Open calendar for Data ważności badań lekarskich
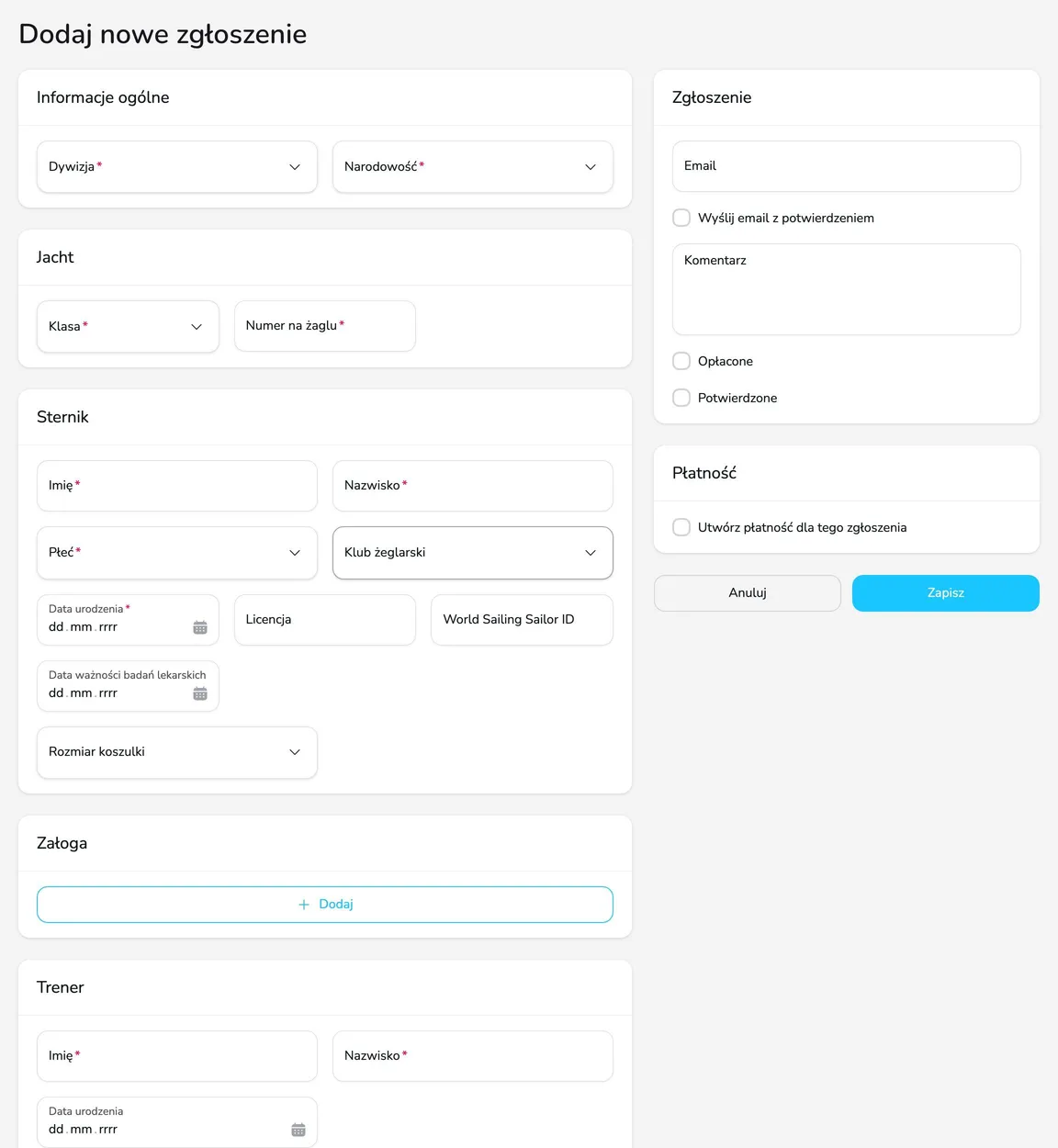The width and height of the screenshot is (1058, 1148). pyautogui.click(x=200, y=693)
